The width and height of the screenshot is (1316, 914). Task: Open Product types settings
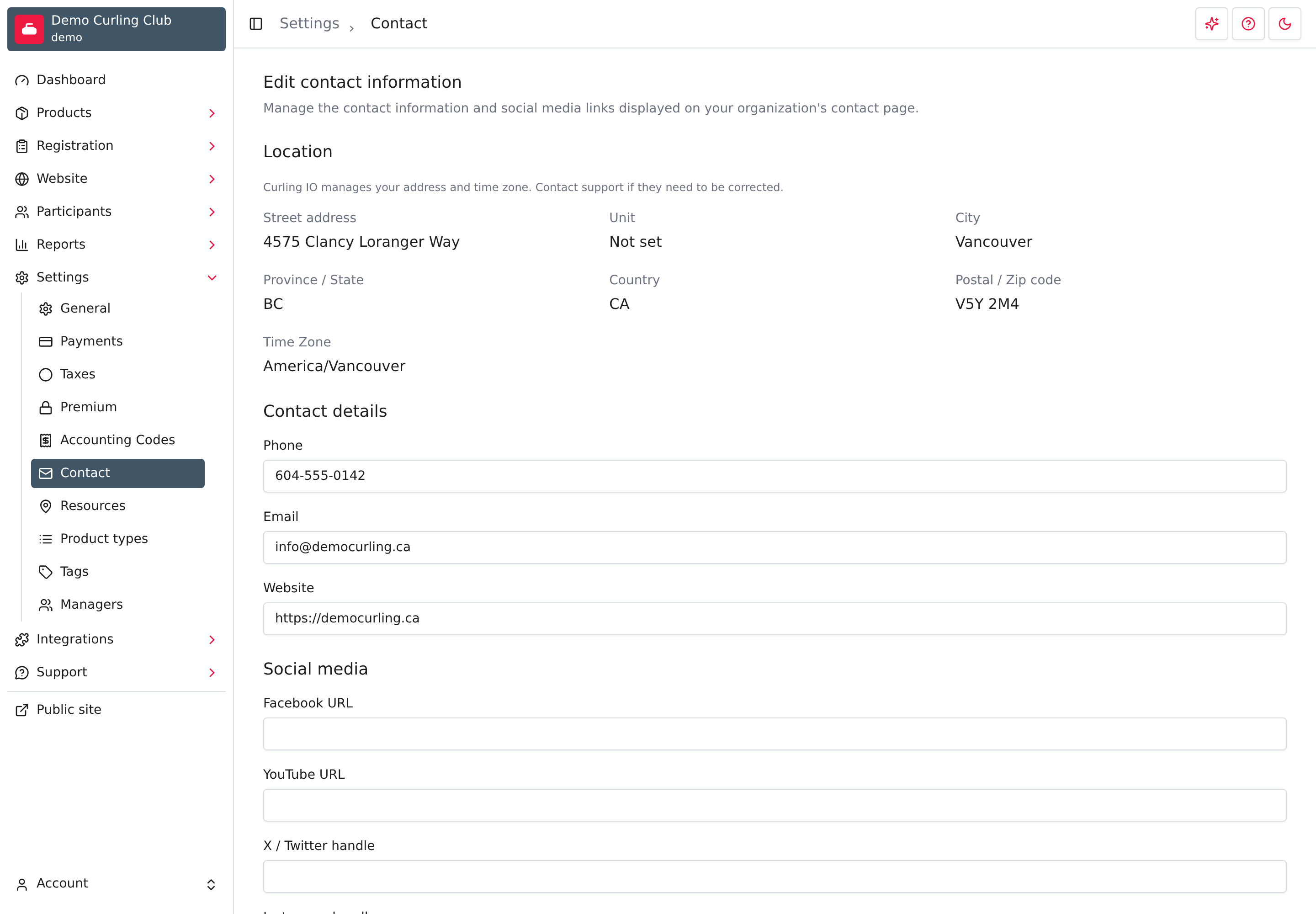[117, 539]
